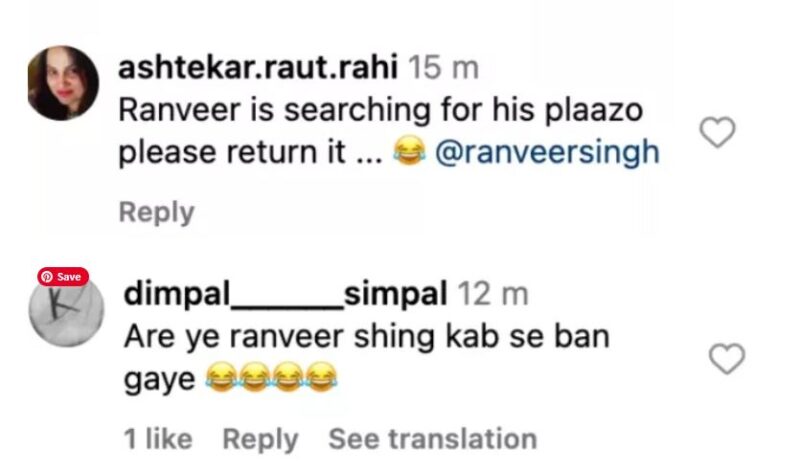The height and width of the screenshot is (472, 800).
Task: Tap the heart on dimpal simpal's comment
Action: click(x=727, y=359)
